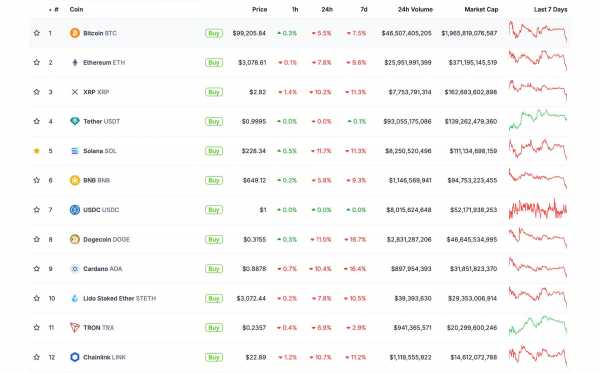Favorite Bitcoin with its star icon
Image resolution: width=600 pixels, height=373 pixels.
[x=37, y=33]
